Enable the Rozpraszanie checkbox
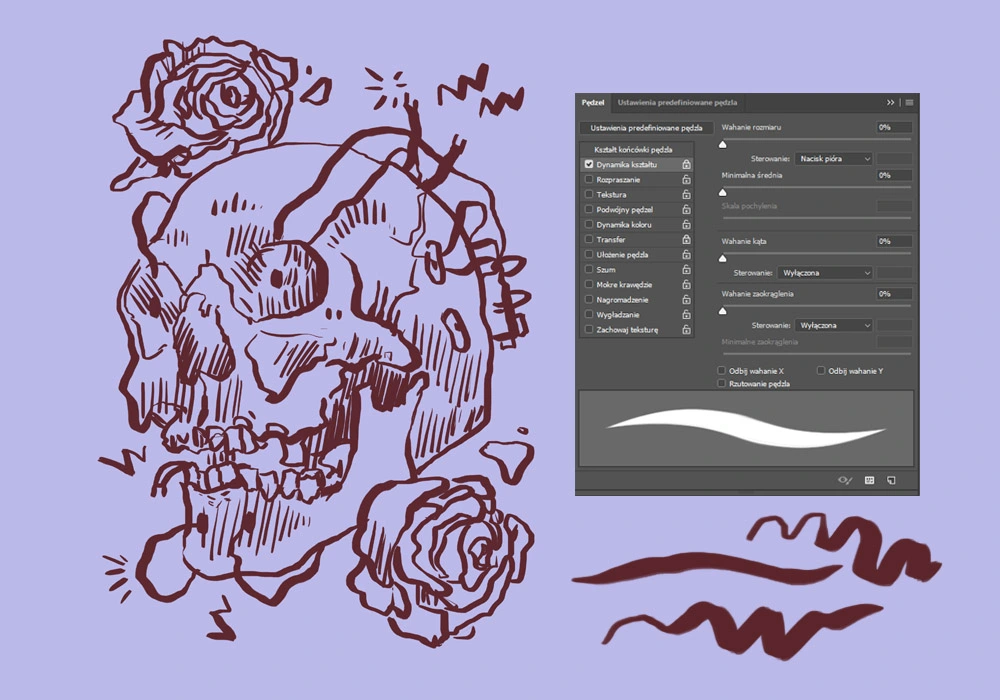The image size is (1000, 700). [x=589, y=179]
